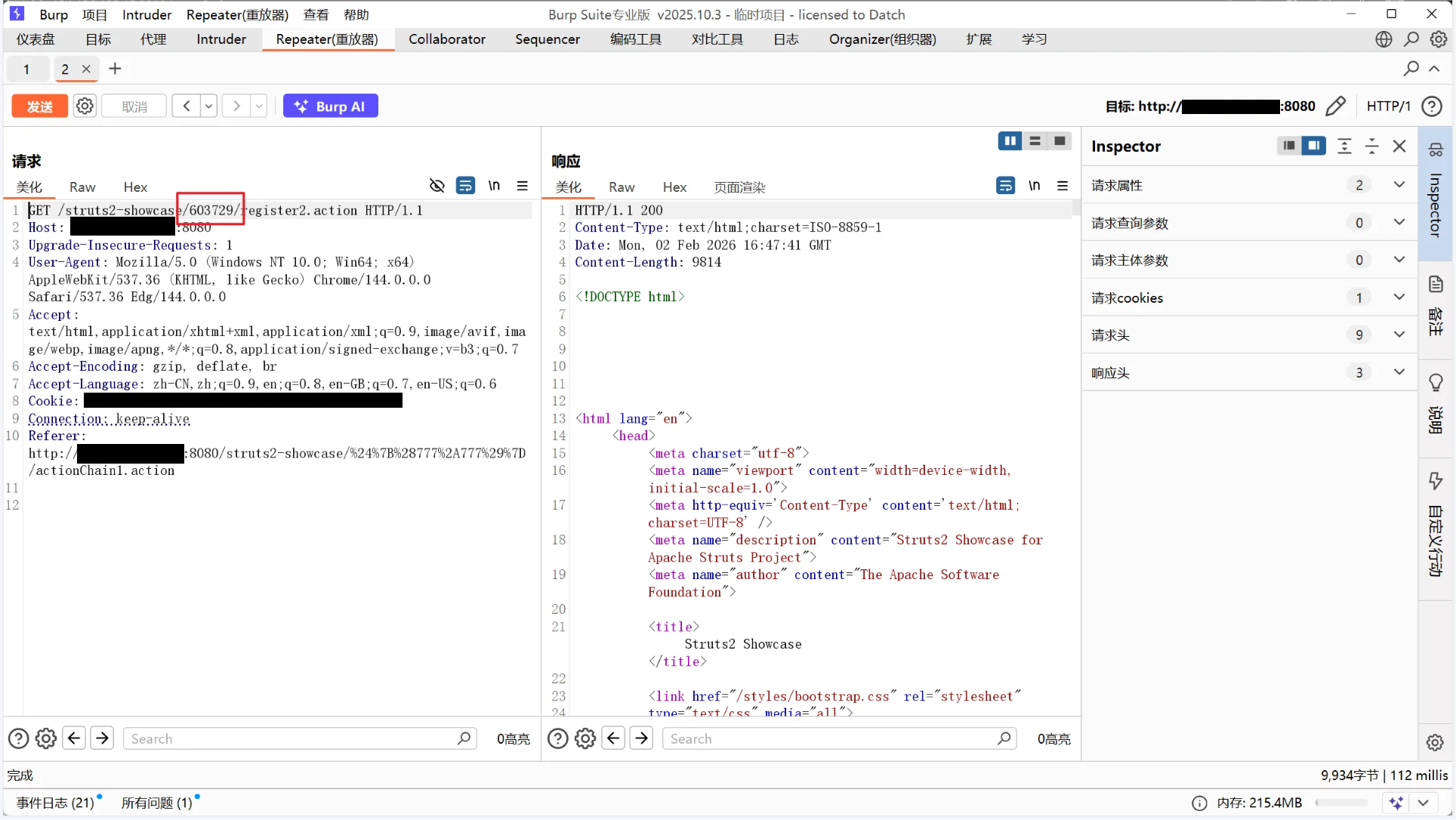Open request panel hamburger menu
The width and height of the screenshot is (1456, 820).
(x=522, y=186)
